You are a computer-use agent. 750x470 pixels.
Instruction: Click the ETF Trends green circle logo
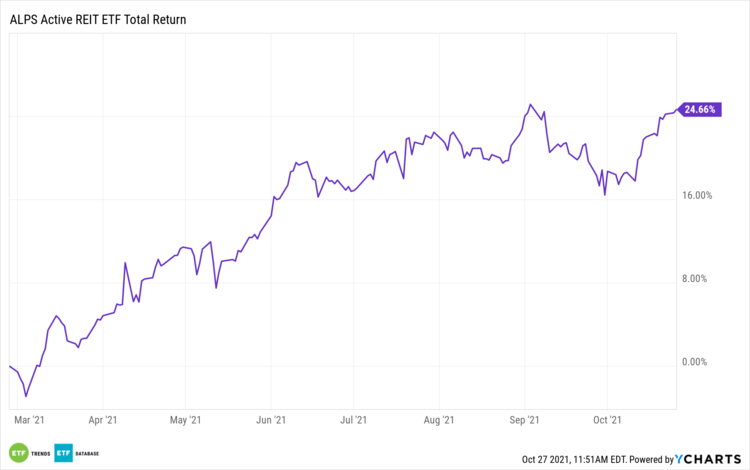[x=18, y=451]
